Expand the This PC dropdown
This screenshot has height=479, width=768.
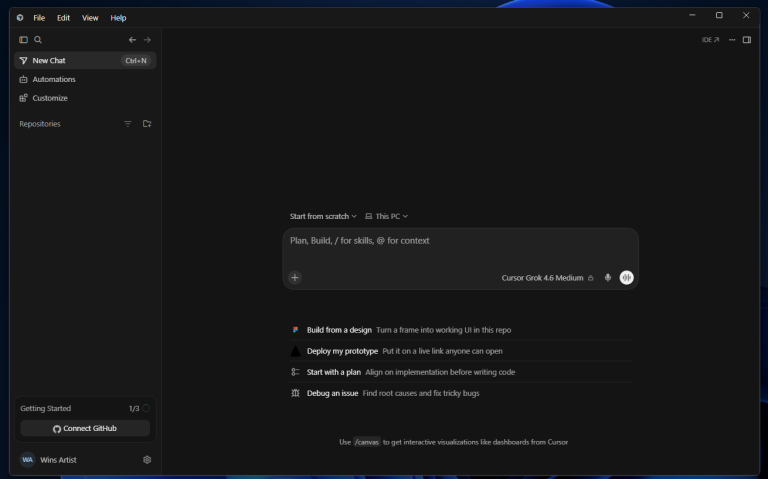click(386, 216)
